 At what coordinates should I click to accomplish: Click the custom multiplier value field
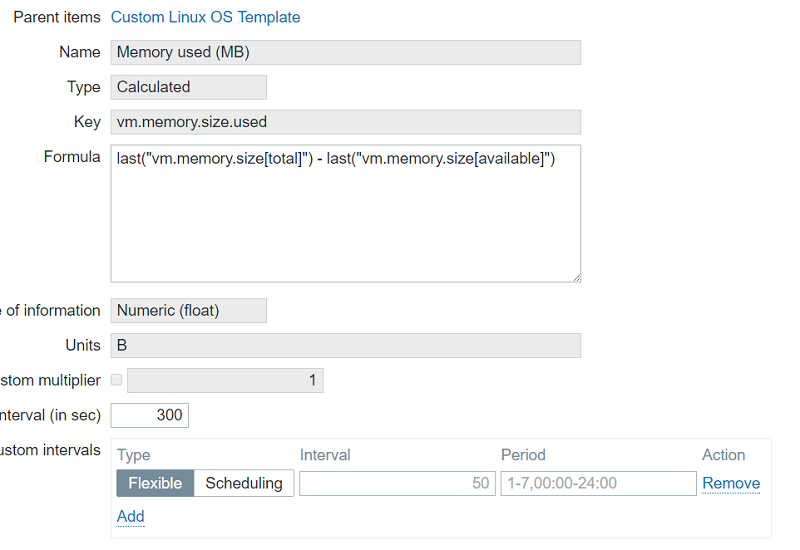[x=225, y=380]
